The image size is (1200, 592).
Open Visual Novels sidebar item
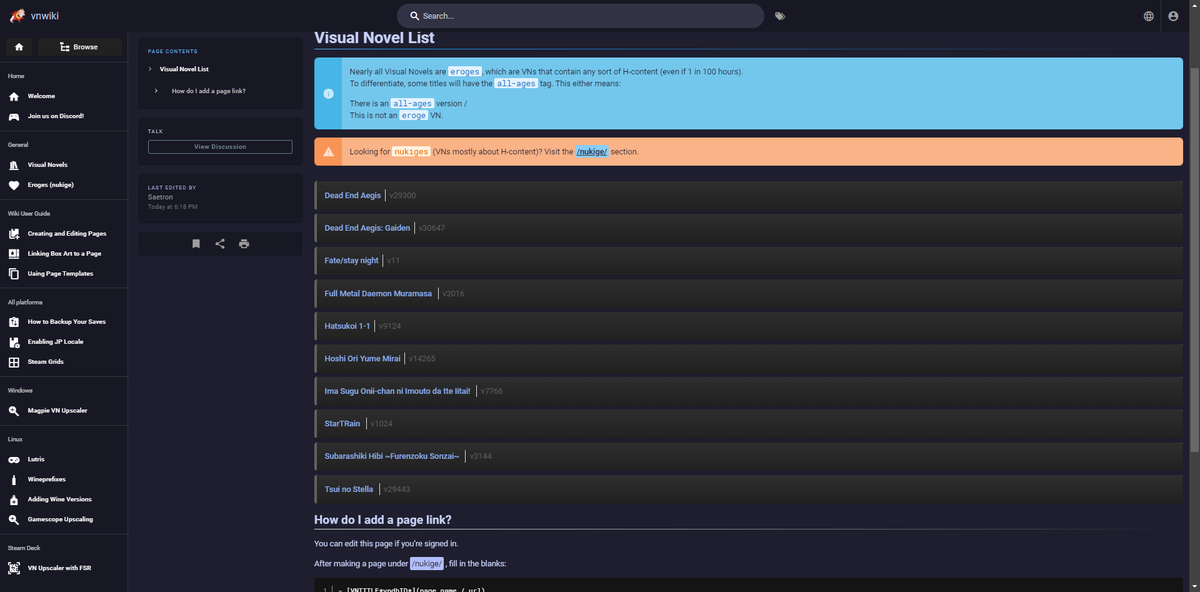click(x=47, y=164)
